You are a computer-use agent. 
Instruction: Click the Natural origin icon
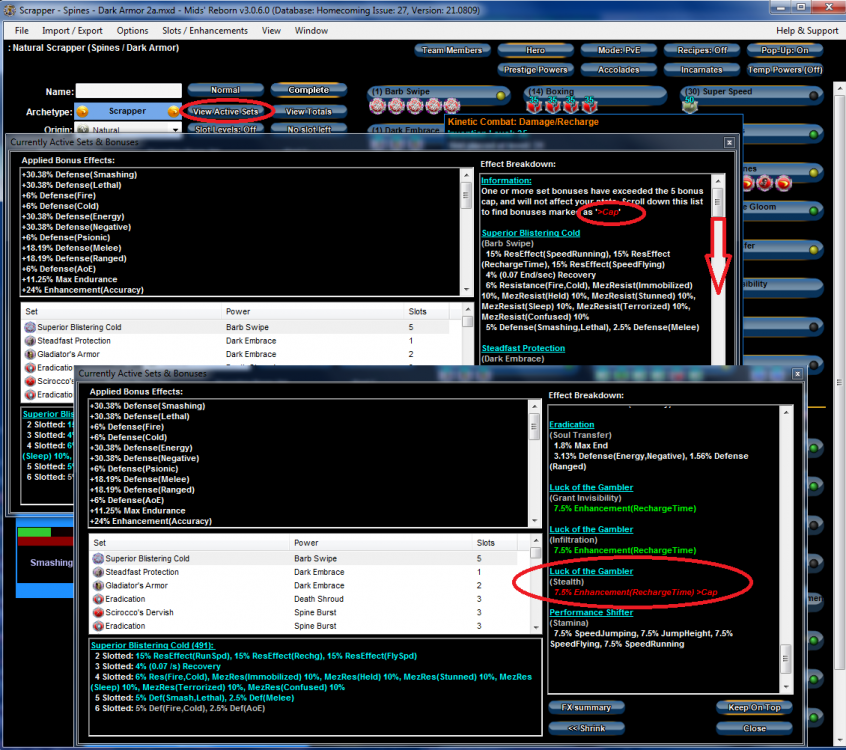pyautogui.click(x=83, y=130)
